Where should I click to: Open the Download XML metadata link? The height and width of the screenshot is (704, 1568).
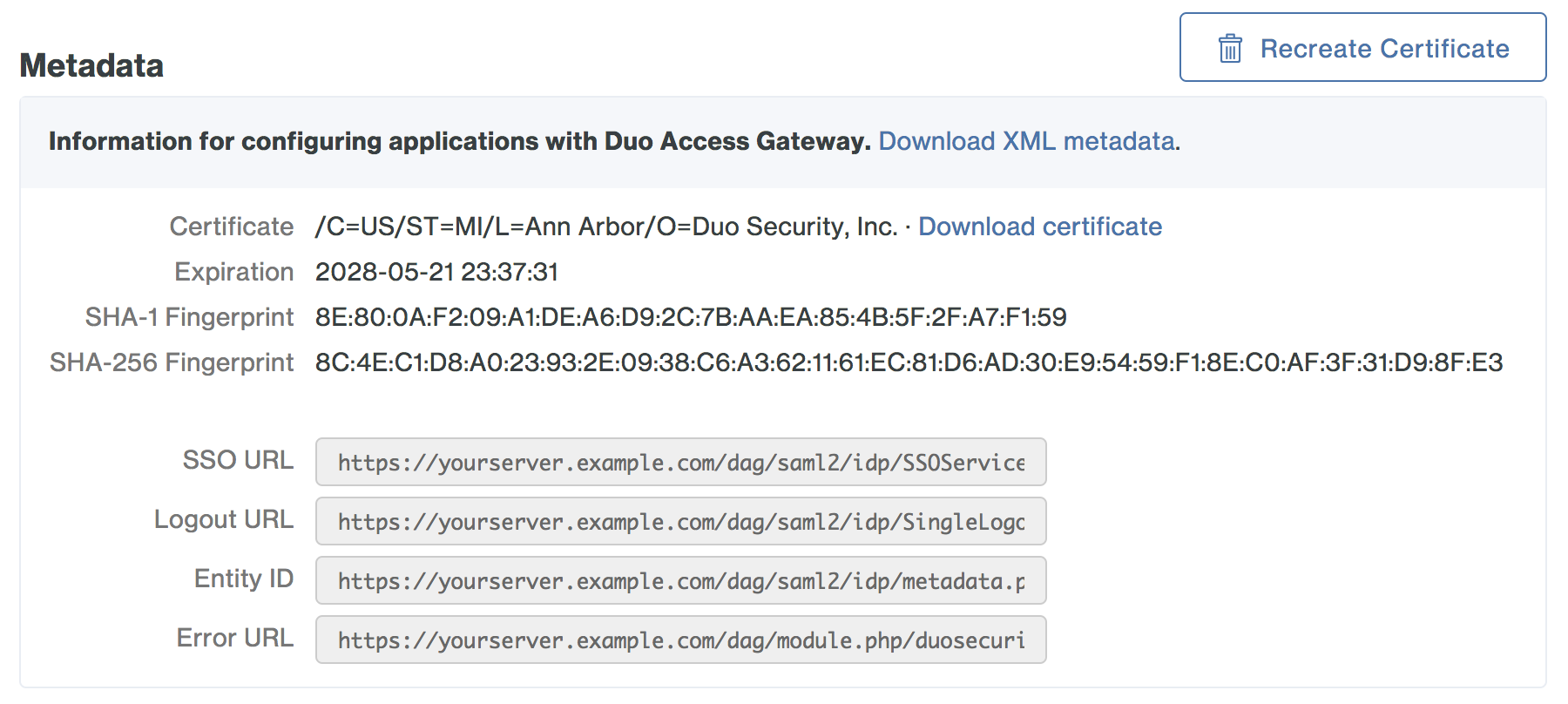pyautogui.click(x=1026, y=141)
